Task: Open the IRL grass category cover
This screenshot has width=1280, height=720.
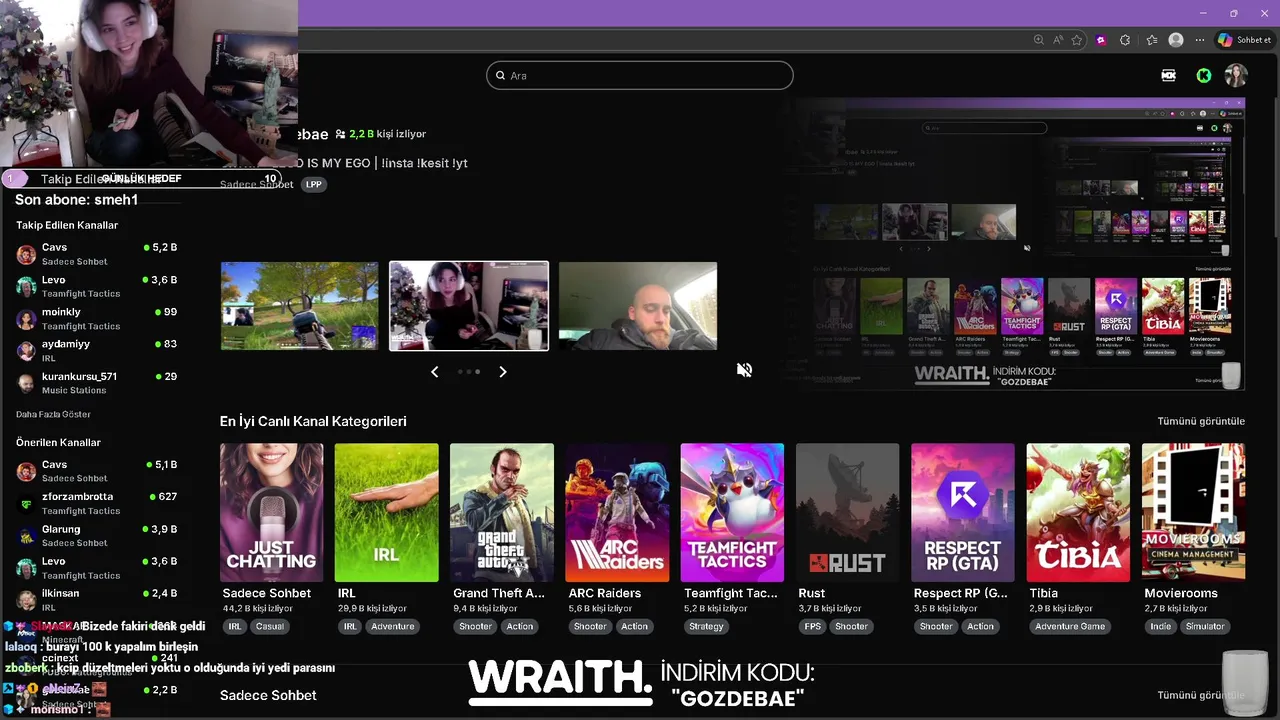Action: (x=387, y=512)
